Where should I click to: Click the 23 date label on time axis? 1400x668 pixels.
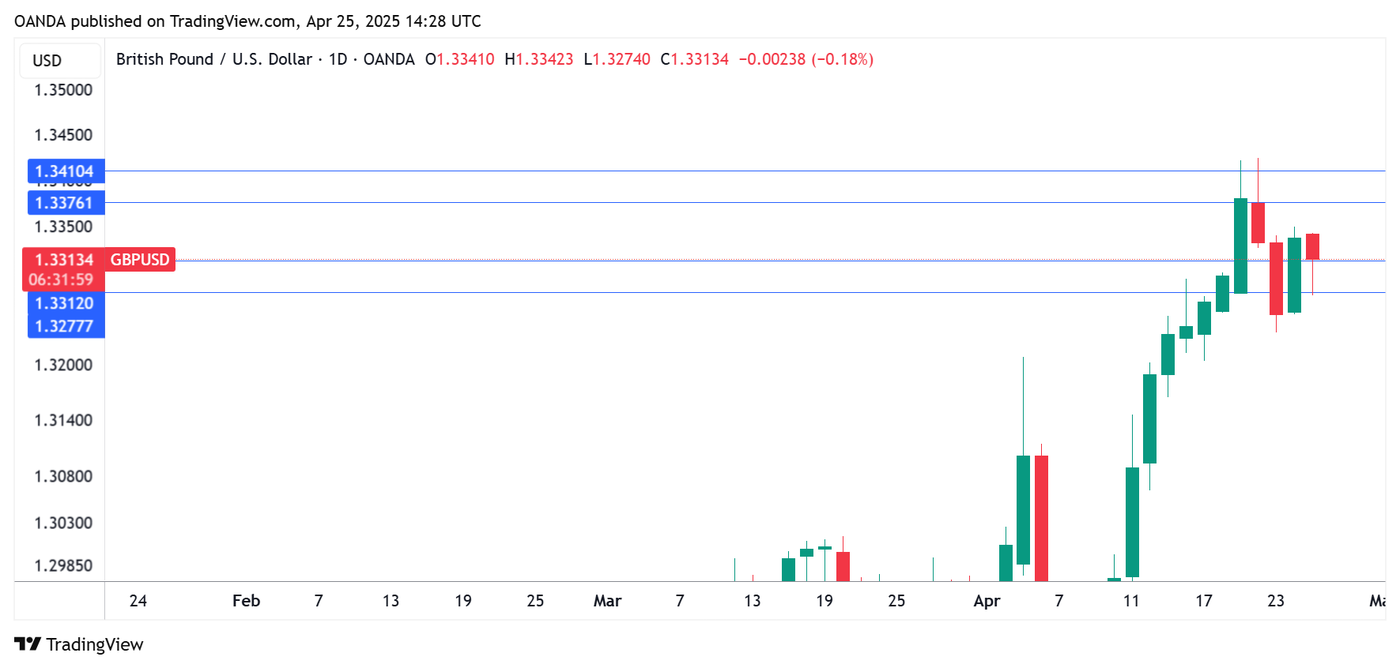click(1276, 601)
